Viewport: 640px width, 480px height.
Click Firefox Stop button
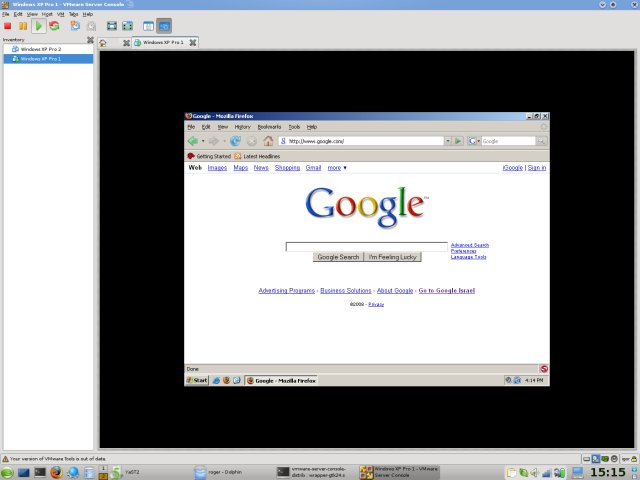click(x=252, y=141)
